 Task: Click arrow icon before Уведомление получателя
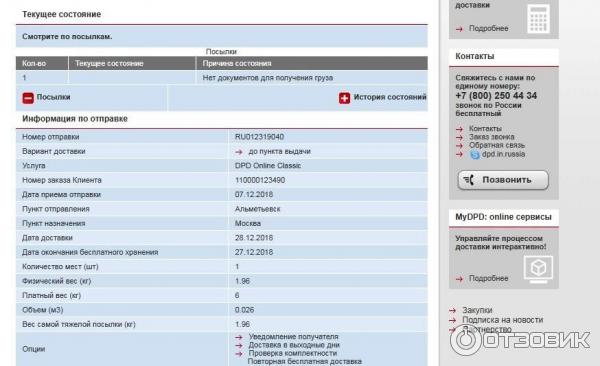(x=239, y=337)
